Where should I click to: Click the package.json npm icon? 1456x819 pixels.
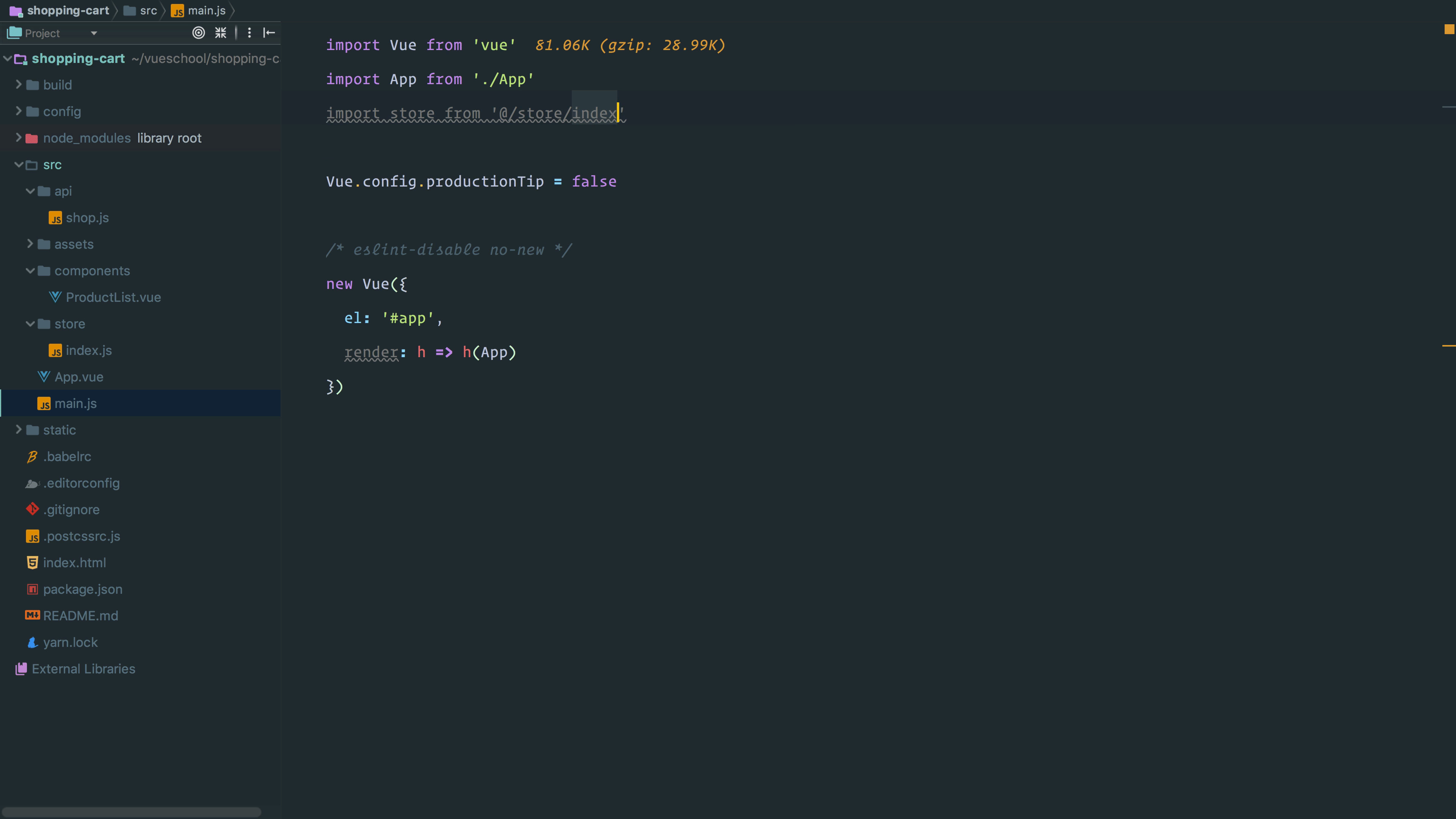point(32,590)
